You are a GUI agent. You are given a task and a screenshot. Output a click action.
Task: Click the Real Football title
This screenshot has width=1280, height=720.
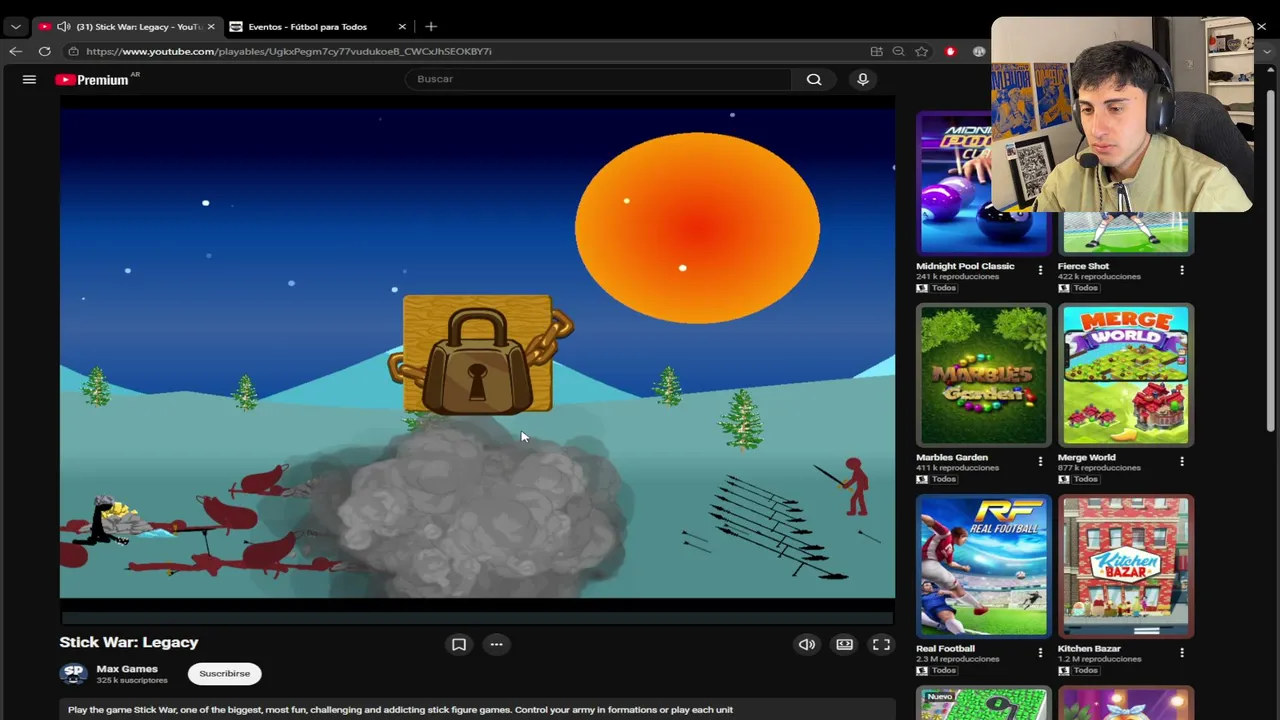(945, 649)
